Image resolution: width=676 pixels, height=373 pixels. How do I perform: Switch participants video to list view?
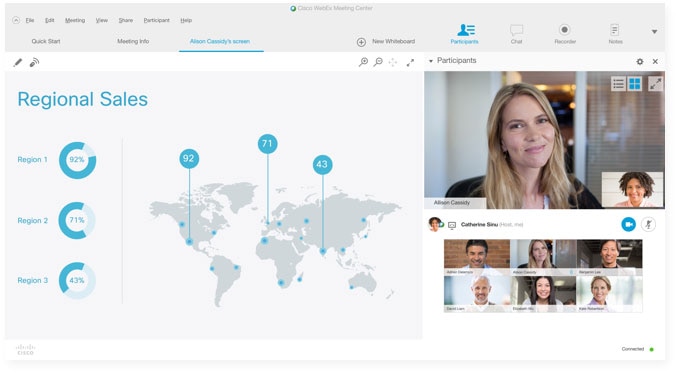618,84
